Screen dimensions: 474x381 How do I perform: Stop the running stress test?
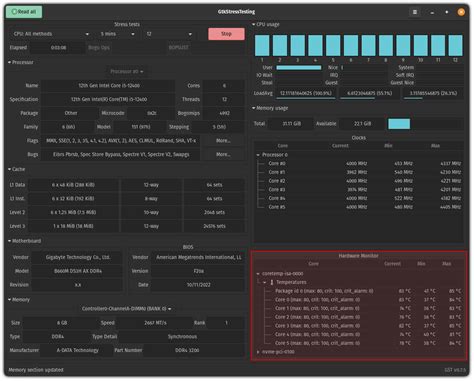click(x=226, y=34)
